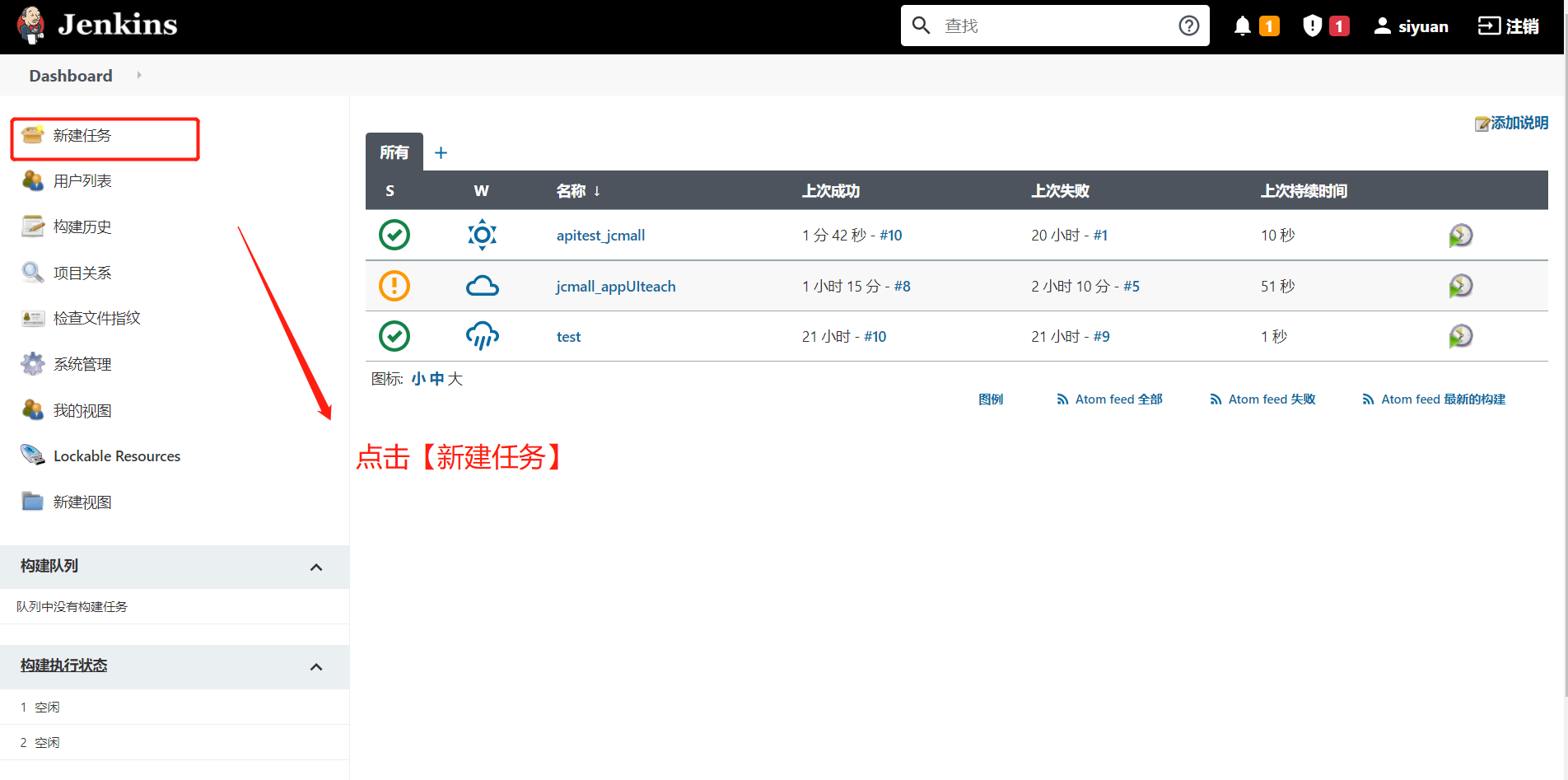
Task: Click the 我的视图 people icon
Action: pos(33,410)
